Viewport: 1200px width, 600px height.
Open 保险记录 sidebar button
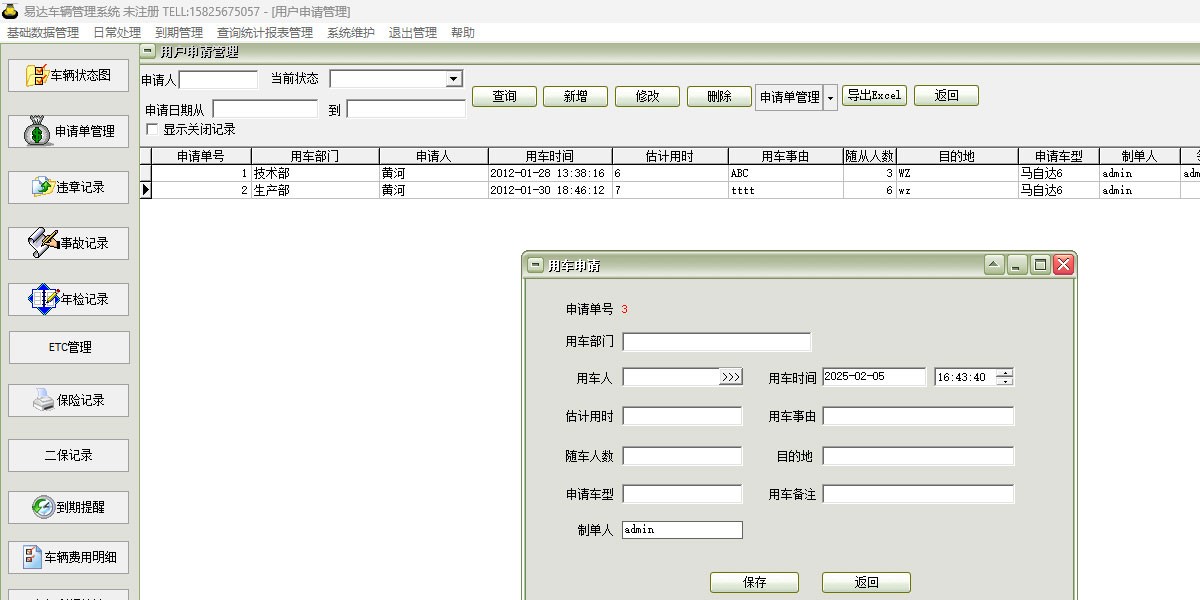(69, 400)
